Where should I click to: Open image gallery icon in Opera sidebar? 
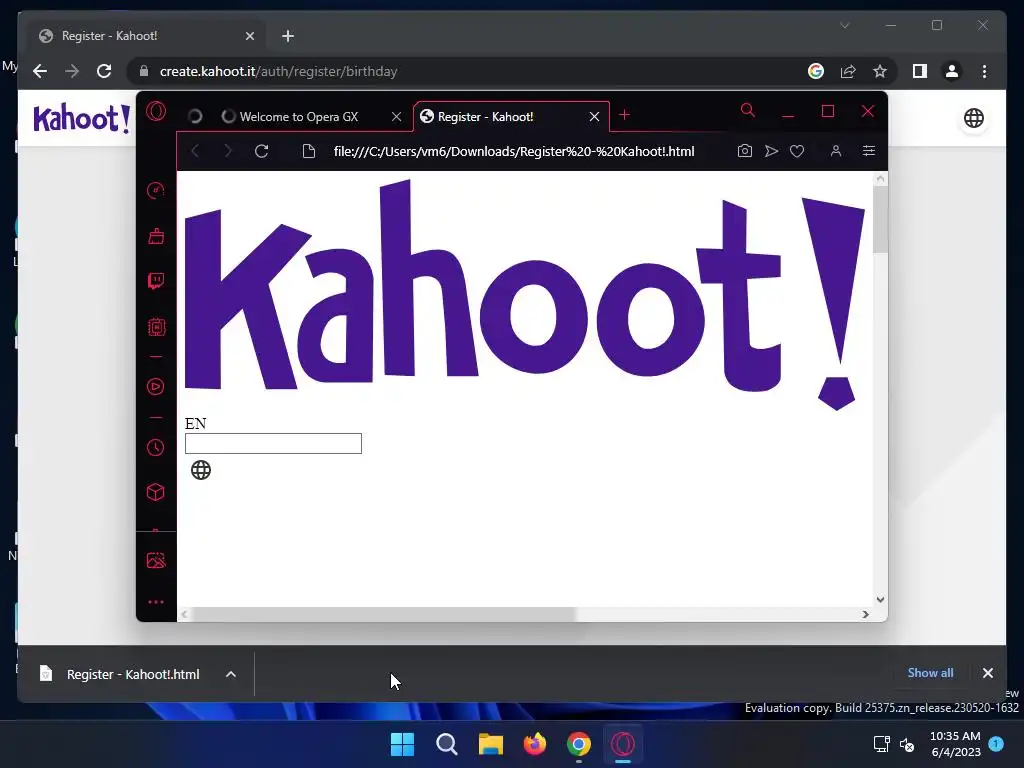[155, 560]
